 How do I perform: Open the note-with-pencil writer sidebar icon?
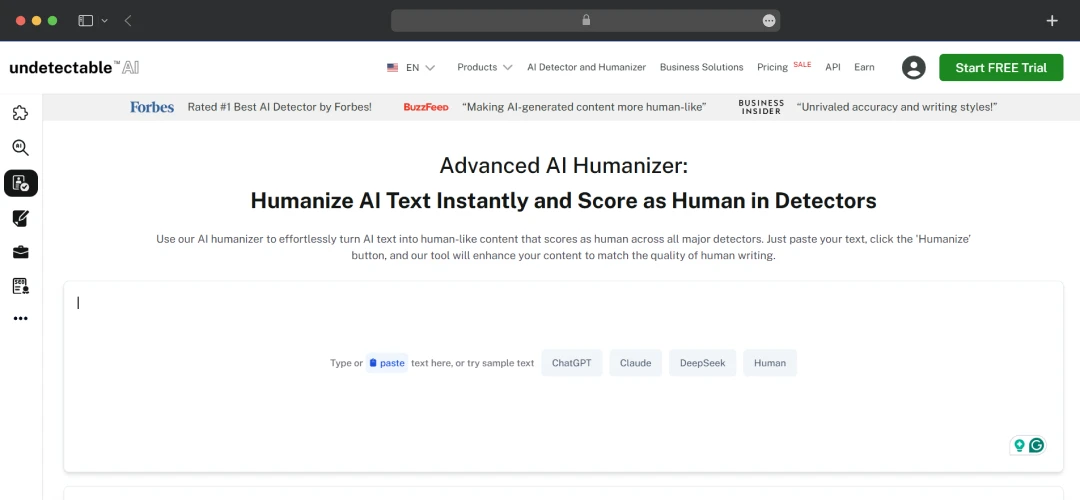click(21, 219)
